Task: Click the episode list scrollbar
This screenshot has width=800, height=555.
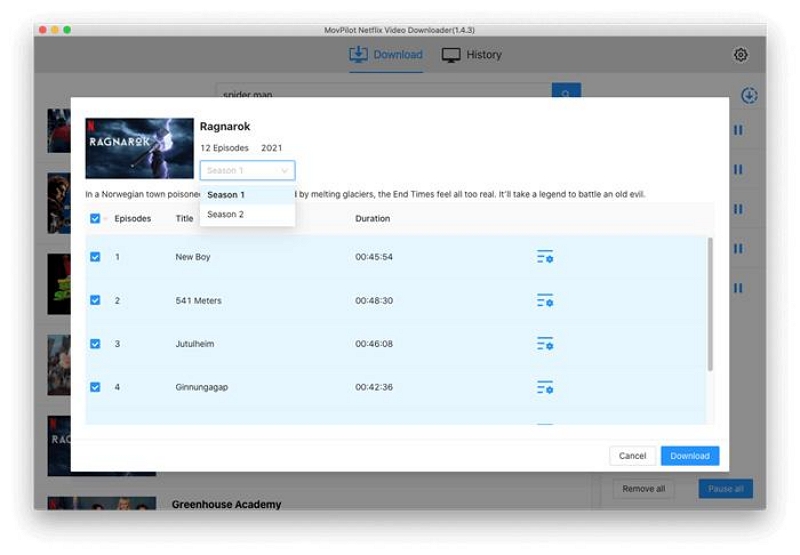Action: click(x=710, y=304)
